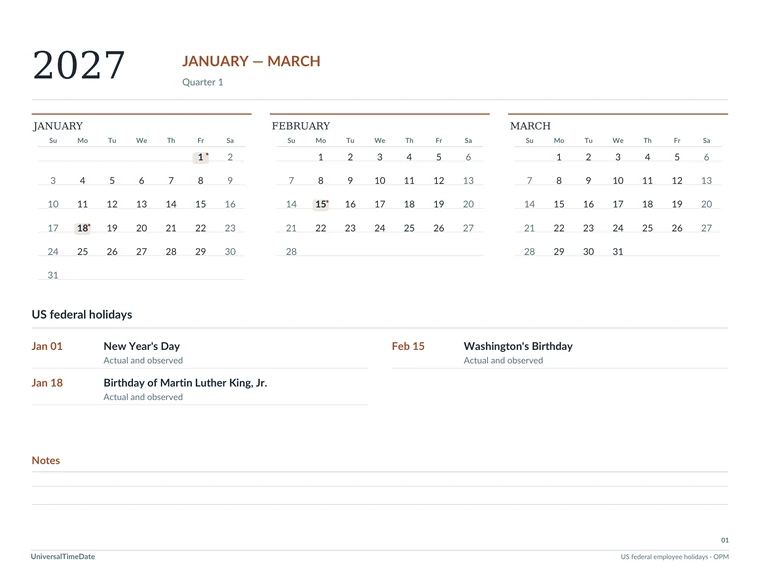760x587 pixels.
Task: Click March 1 in the calendar
Action: tap(559, 157)
